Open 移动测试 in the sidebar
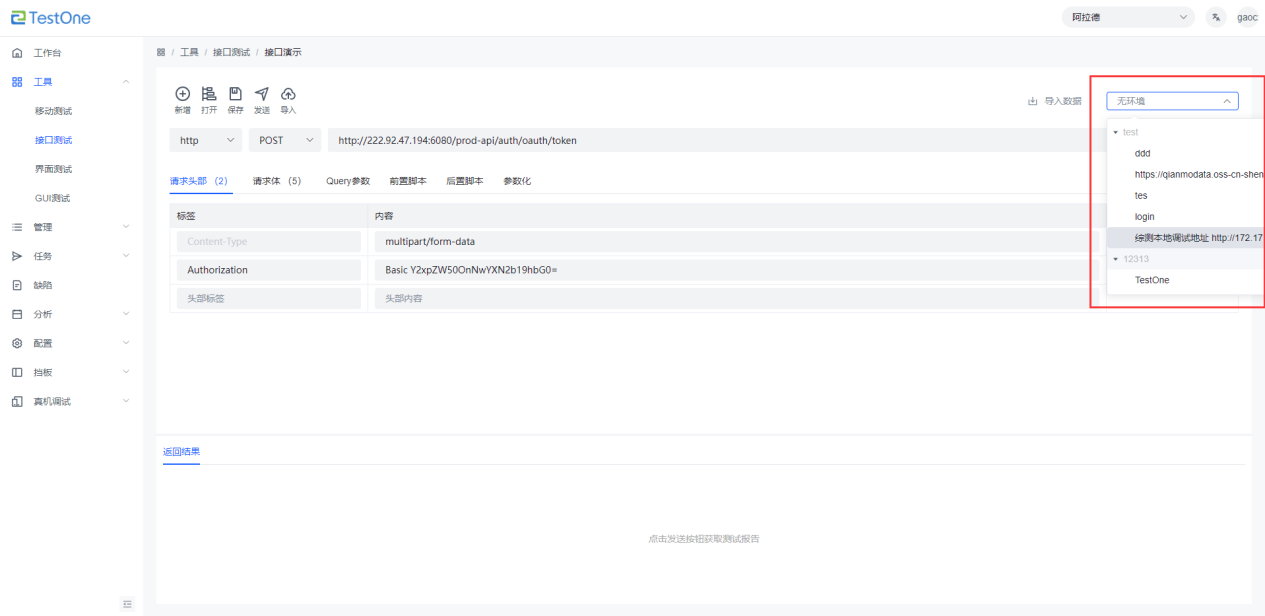 (x=54, y=111)
